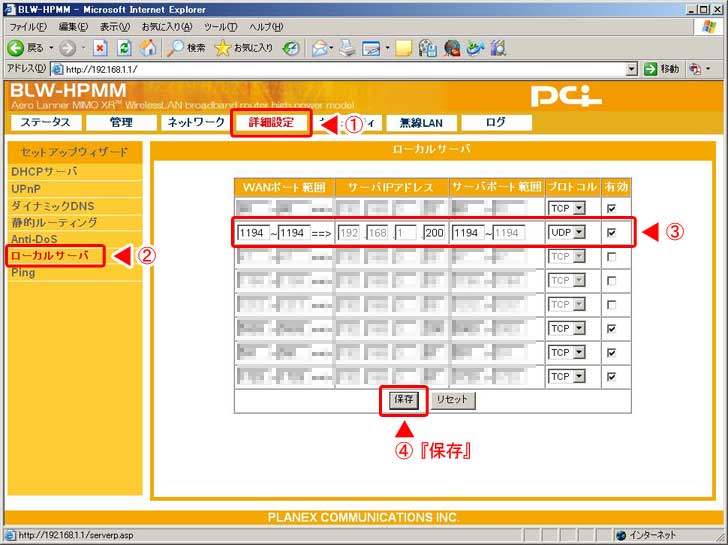The height and width of the screenshot is (545, 728).
Task: Open the 編集(E) menu
Action: coord(73,27)
